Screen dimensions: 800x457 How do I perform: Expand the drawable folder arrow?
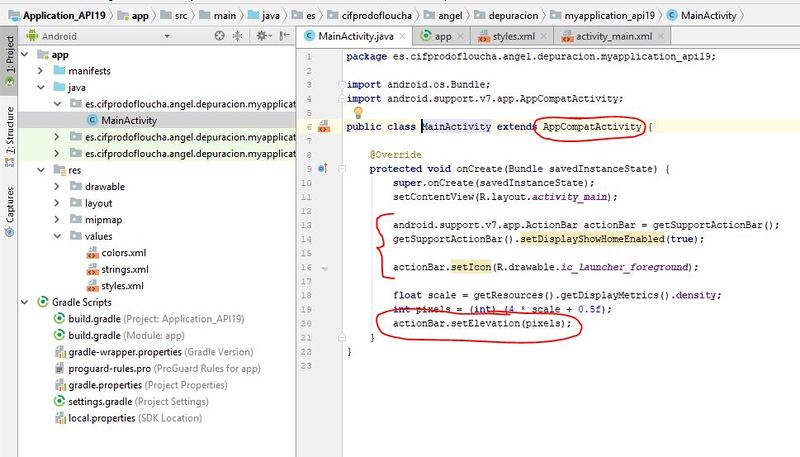pos(57,187)
